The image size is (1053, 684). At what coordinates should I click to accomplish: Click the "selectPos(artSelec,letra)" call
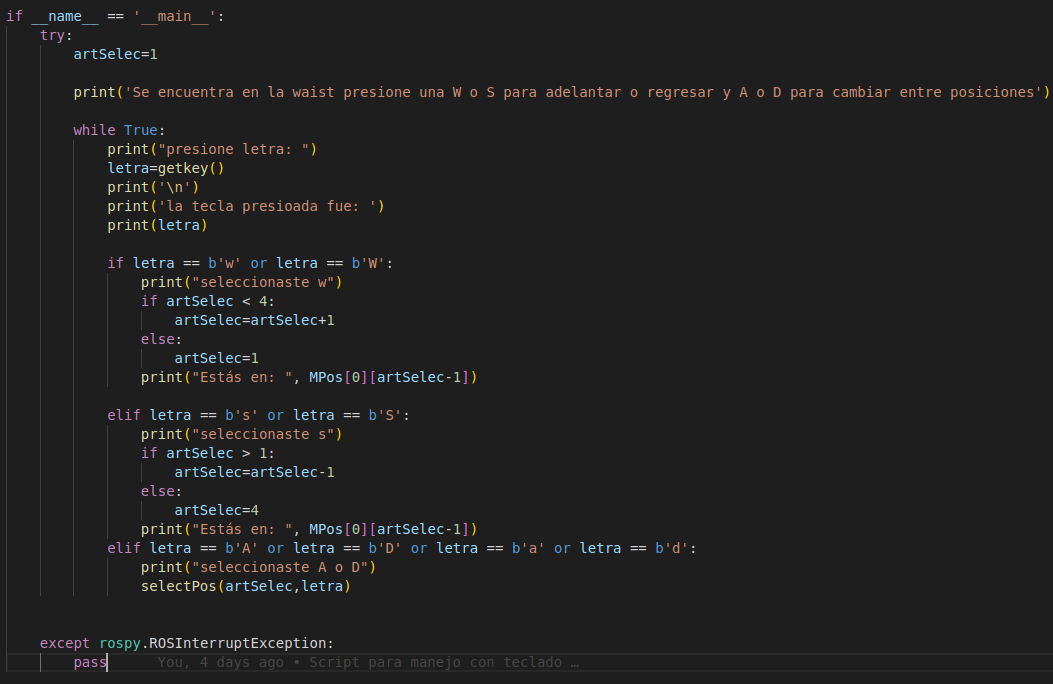(x=246, y=587)
